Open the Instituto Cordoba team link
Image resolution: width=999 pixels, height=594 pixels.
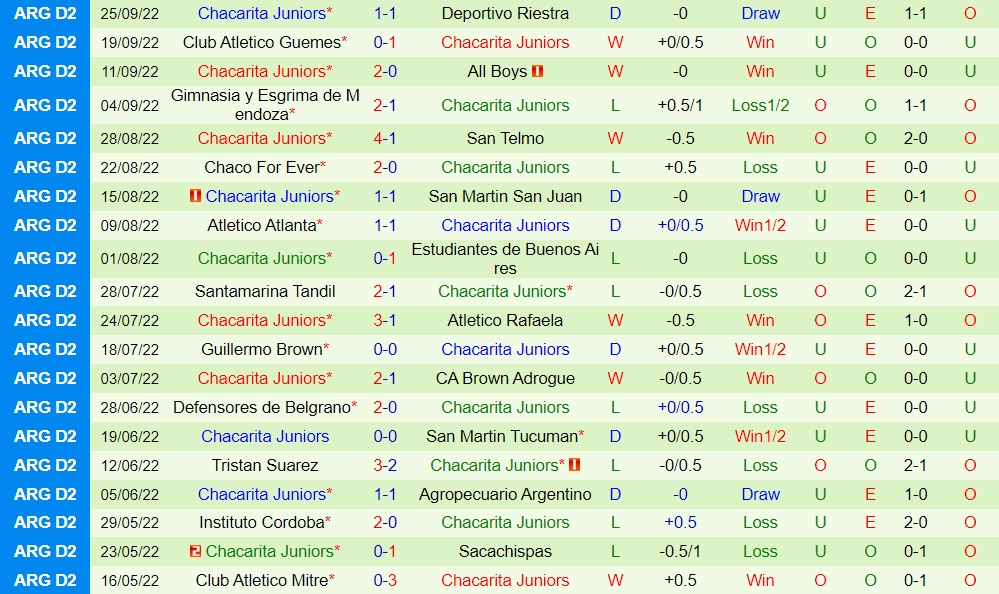[x=261, y=523]
